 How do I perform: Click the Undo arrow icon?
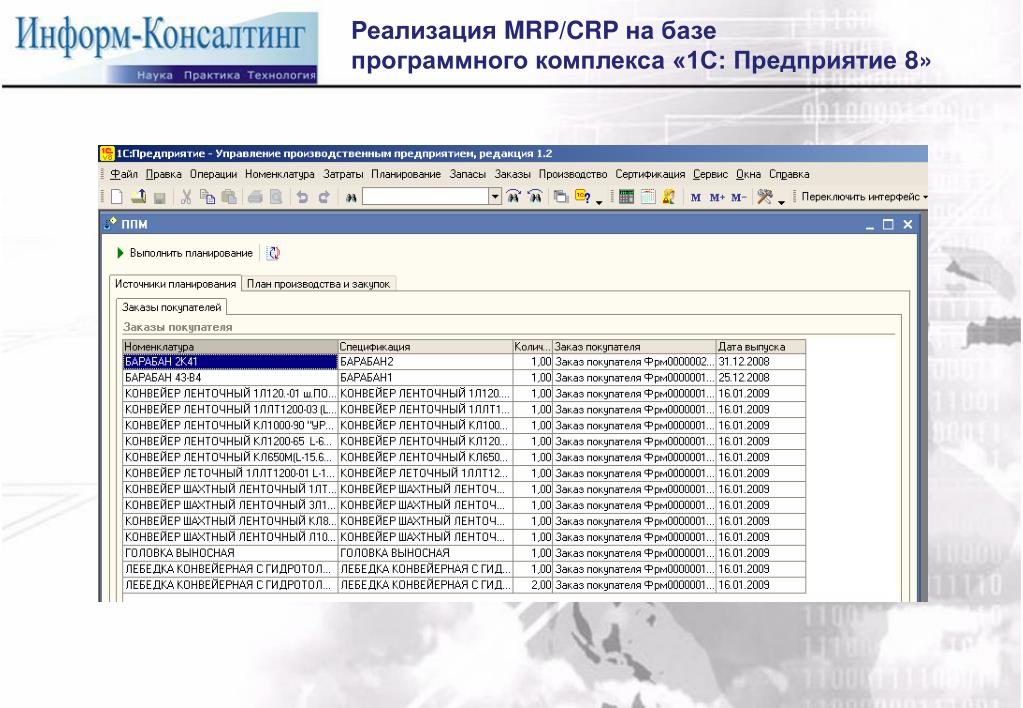(x=302, y=196)
